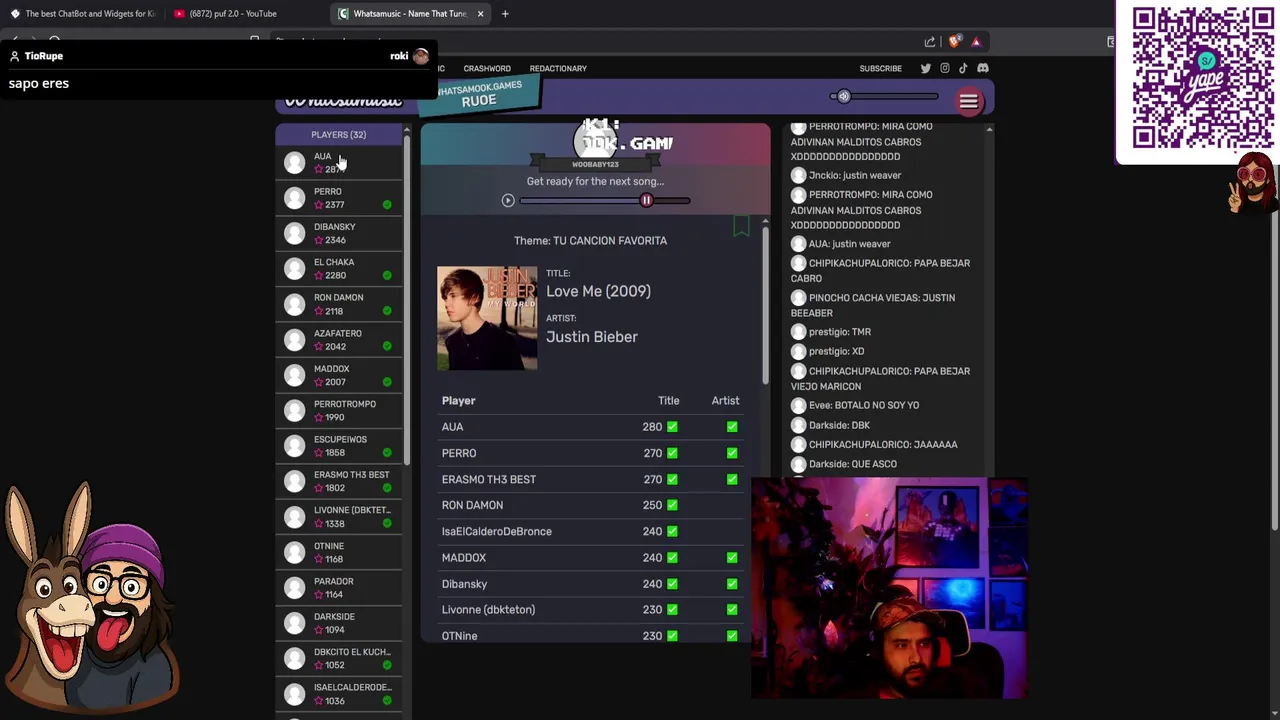Click the chat message 'AUA: justin weaver'
Viewport: 1280px width, 720px height.
pos(849,244)
